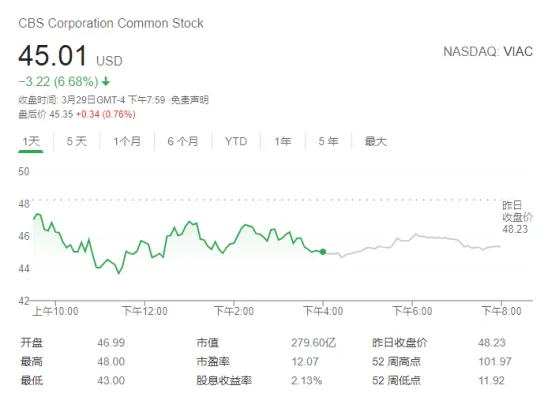Image resolution: width=549 pixels, height=409 pixels.
Task: Click the 盘后价 45.35 after-hours price
Action: [x=46, y=115]
